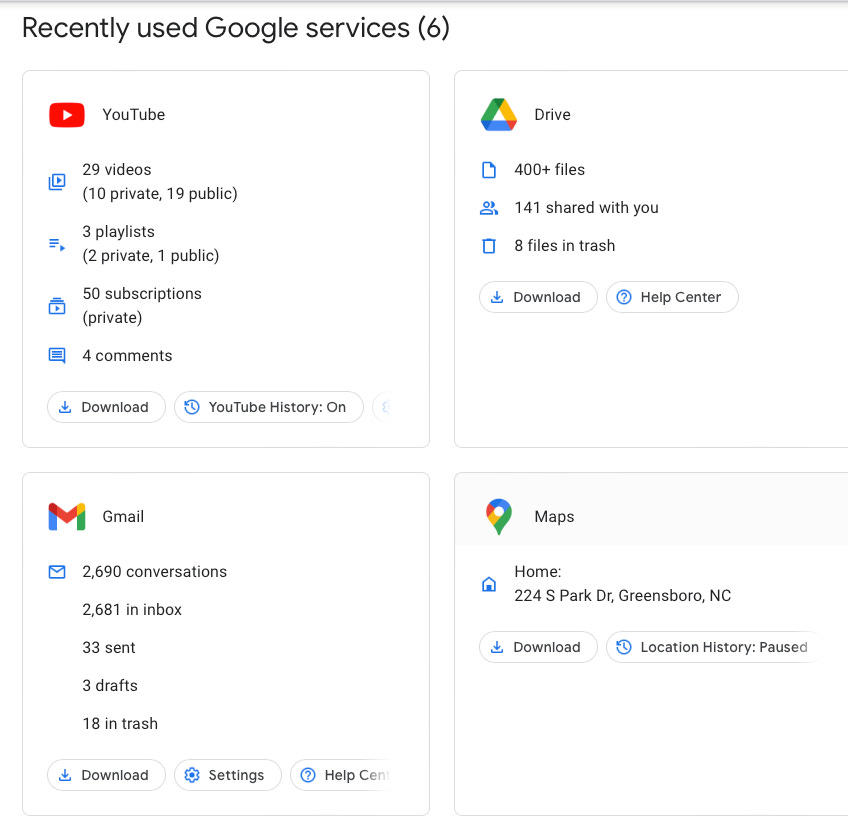Click the "3 drafts" text
Image resolution: width=848 pixels, height=820 pixels.
[110, 686]
